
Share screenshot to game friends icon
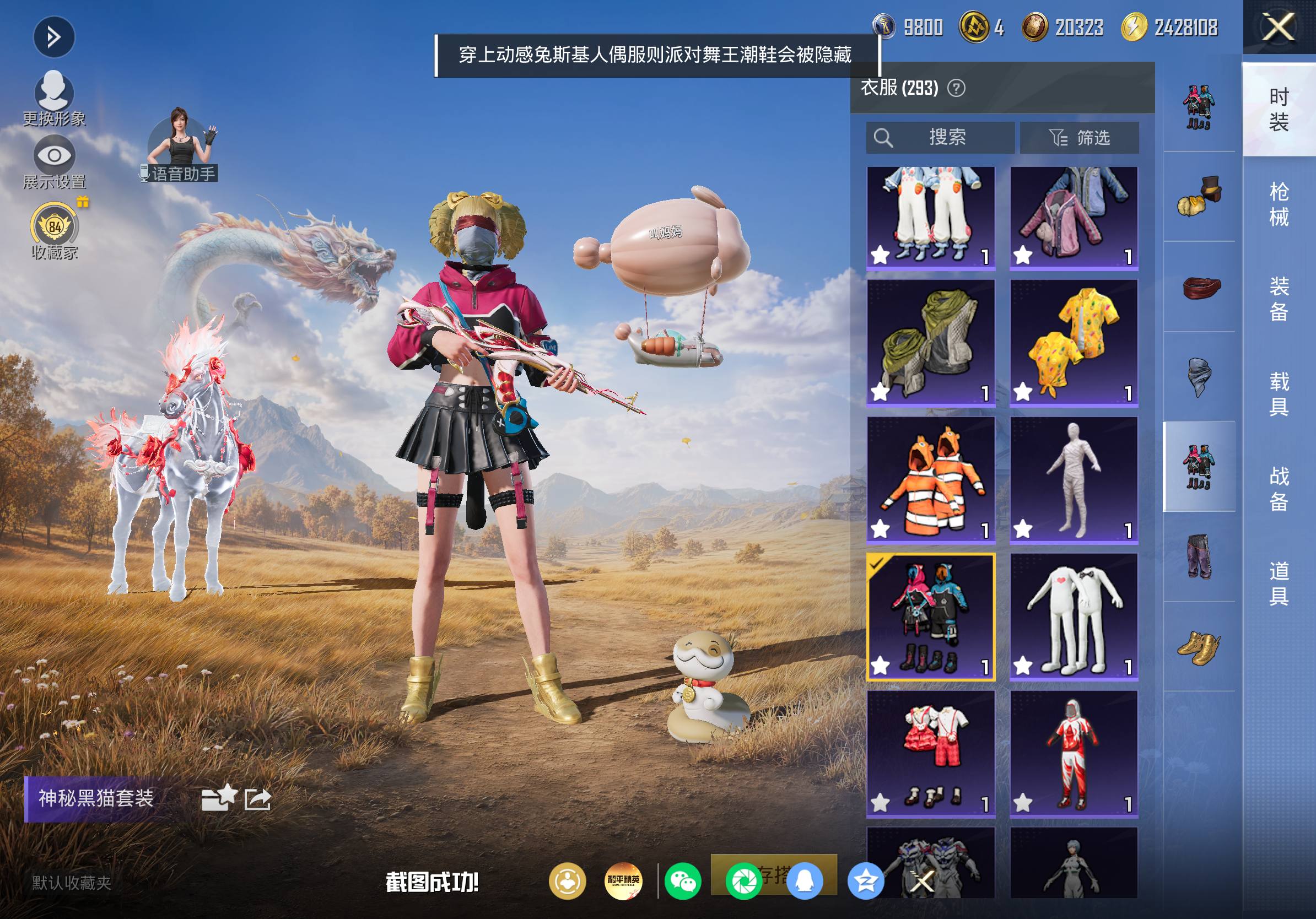tap(568, 881)
